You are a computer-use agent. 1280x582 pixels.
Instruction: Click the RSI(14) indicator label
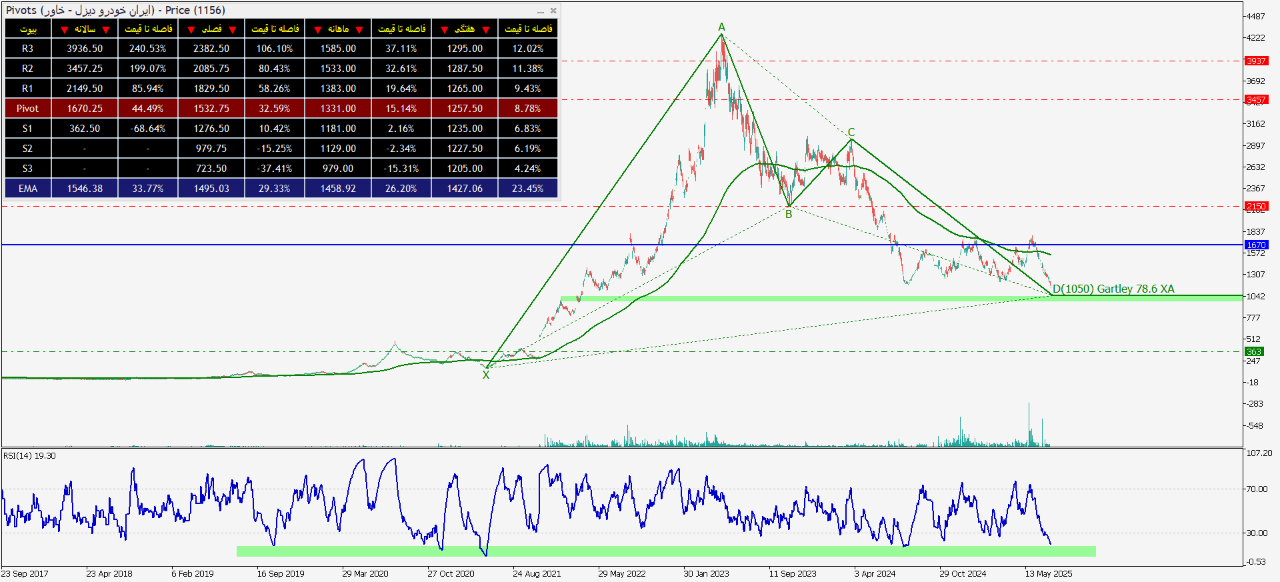click(x=30, y=455)
